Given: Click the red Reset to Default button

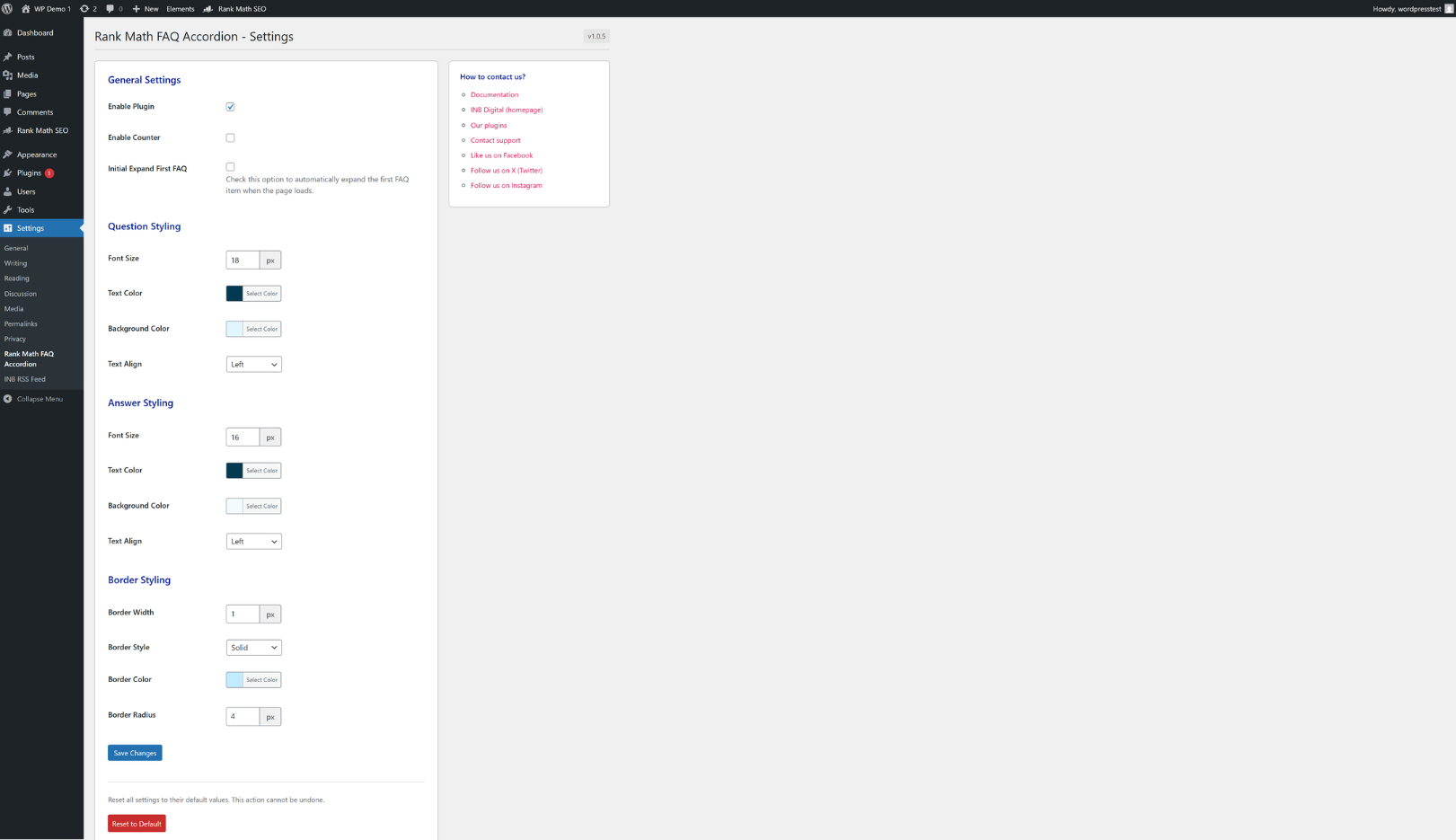Looking at the screenshot, I should click(137, 824).
